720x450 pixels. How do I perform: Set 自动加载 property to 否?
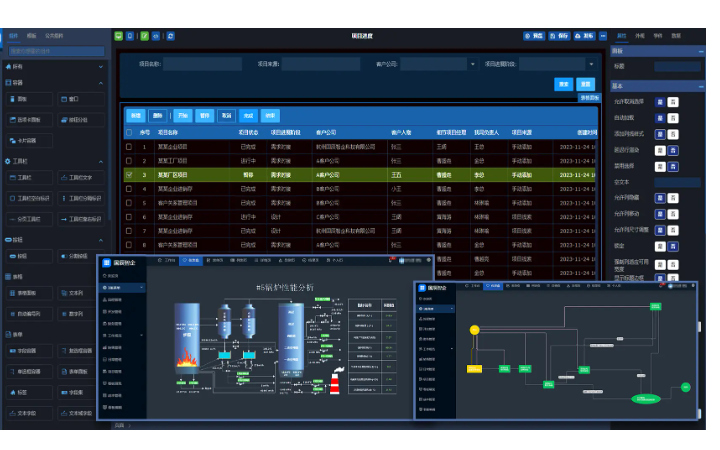pyautogui.click(x=673, y=118)
